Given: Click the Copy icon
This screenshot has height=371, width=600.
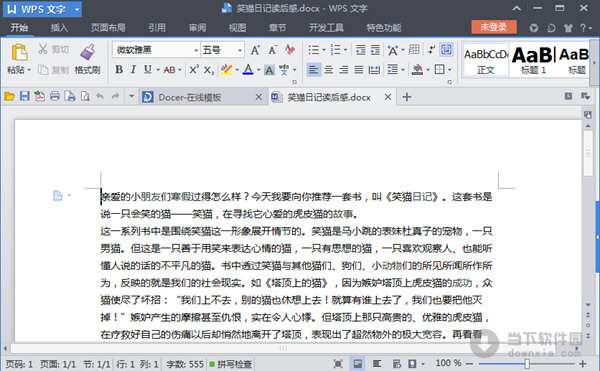Looking at the screenshot, I should [x=43, y=70].
